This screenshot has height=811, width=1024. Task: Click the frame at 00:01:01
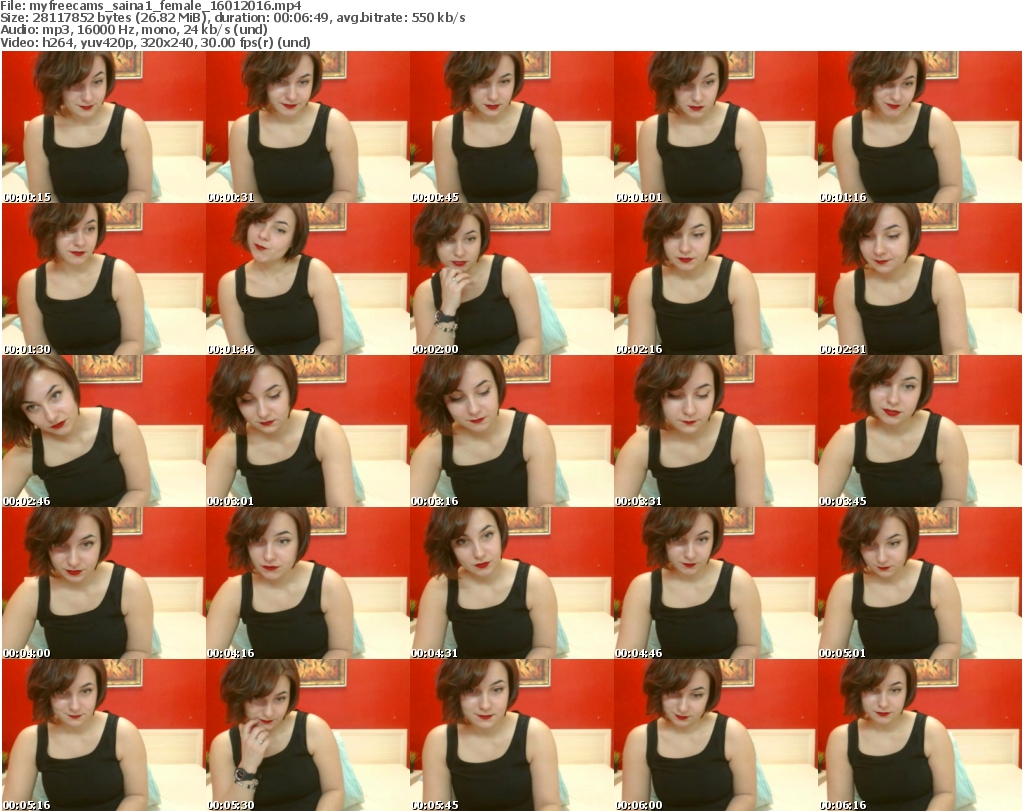click(x=715, y=127)
